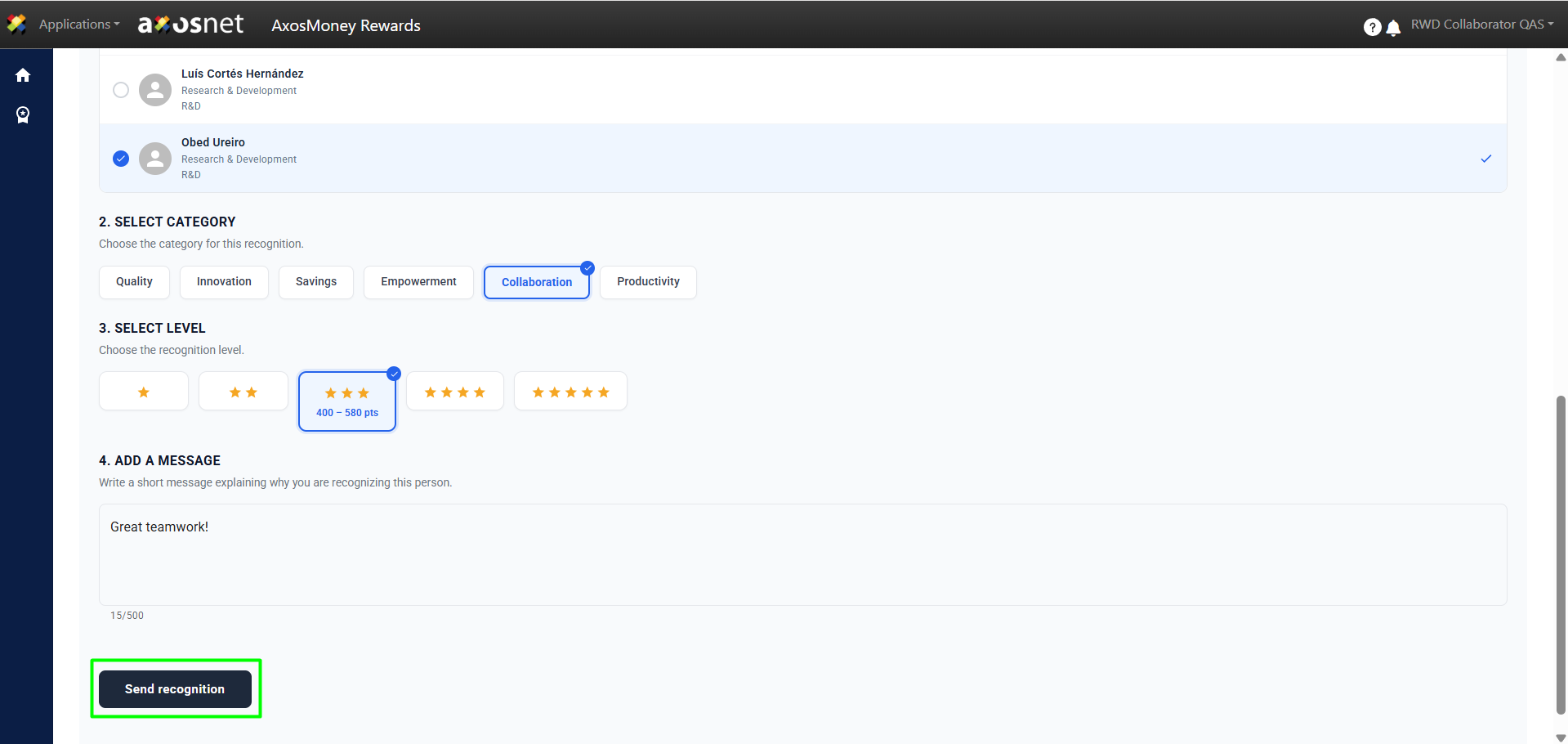Select the Innovation category
Image resolution: width=1568 pixels, height=744 pixels.
[x=224, y=282]
